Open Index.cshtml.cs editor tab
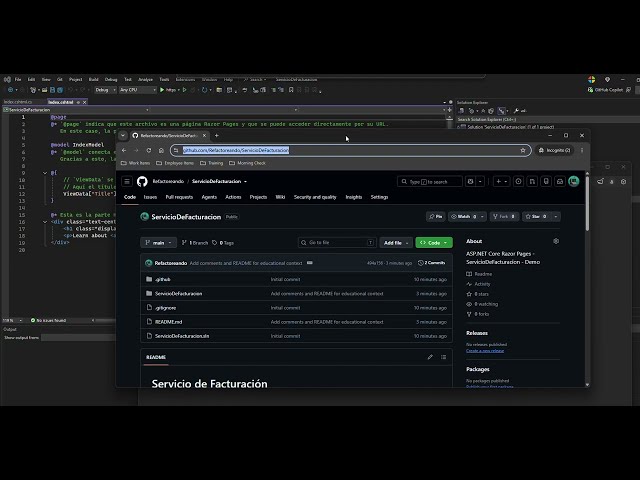This screenshot has width=640, height=480. tap(18, 102)
